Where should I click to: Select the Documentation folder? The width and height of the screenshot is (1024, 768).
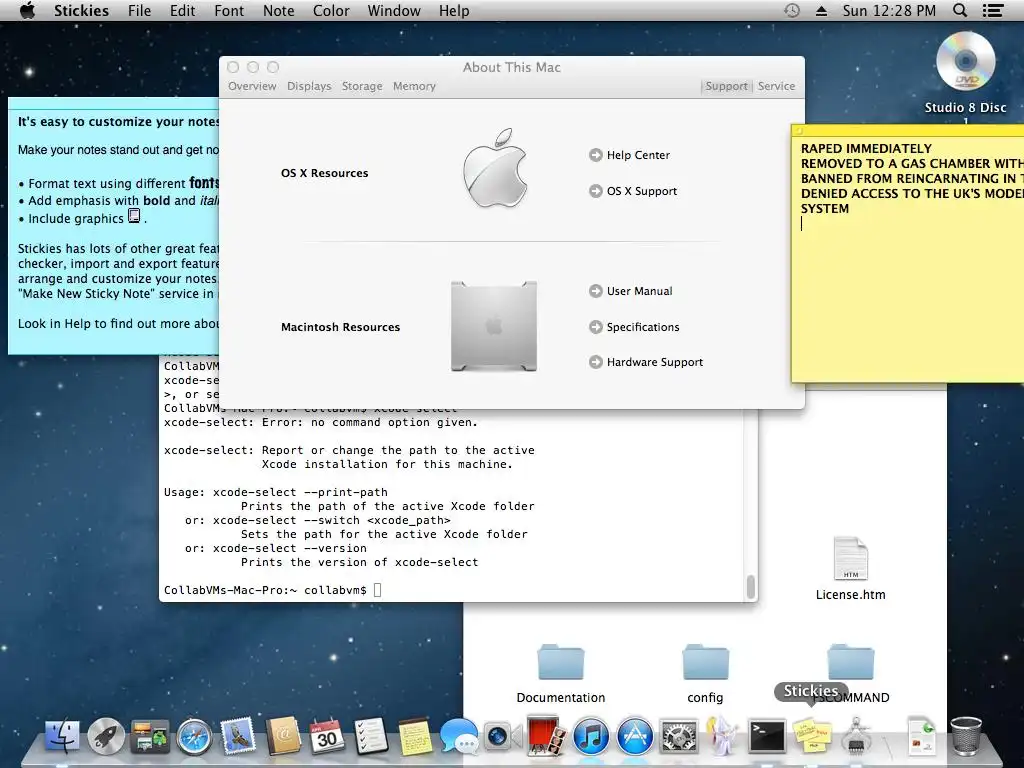pyautogui.click(x=560, y=662)
